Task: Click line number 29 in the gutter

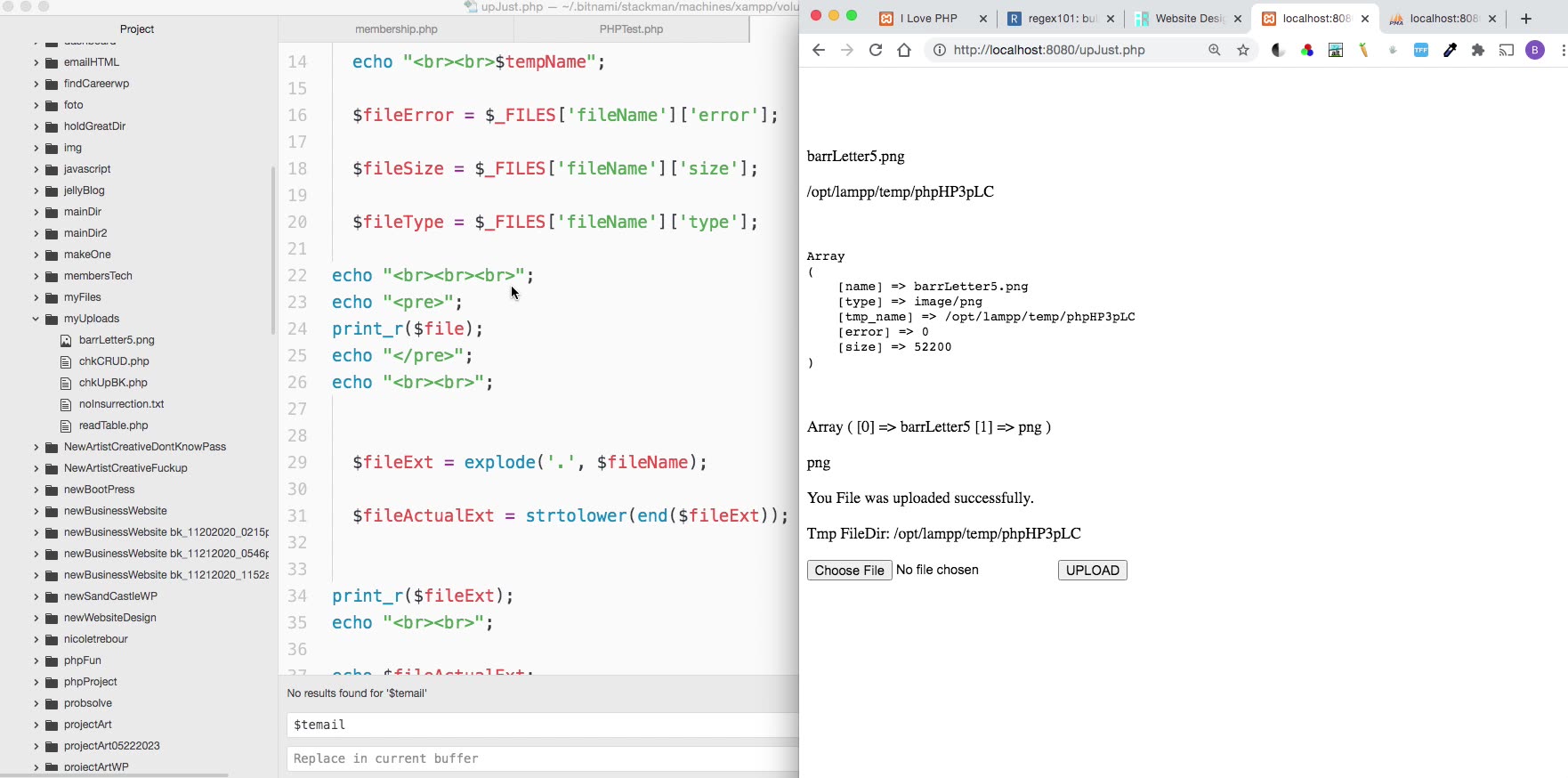Action: (x=297, y=462)
